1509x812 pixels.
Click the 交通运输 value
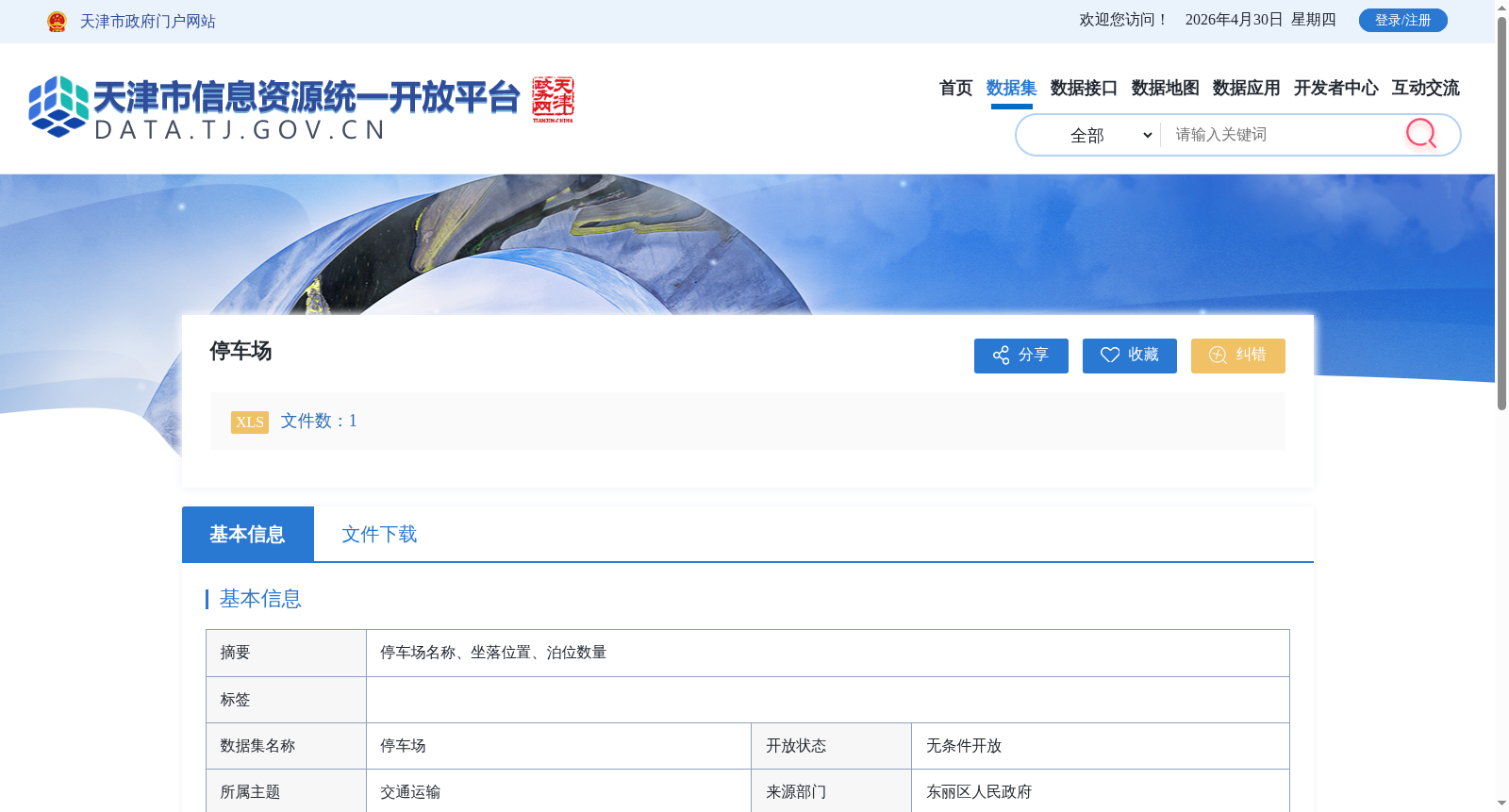410,792
